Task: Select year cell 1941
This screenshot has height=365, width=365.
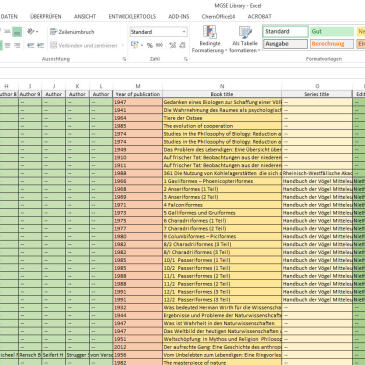Action: (x=138, y=110)
